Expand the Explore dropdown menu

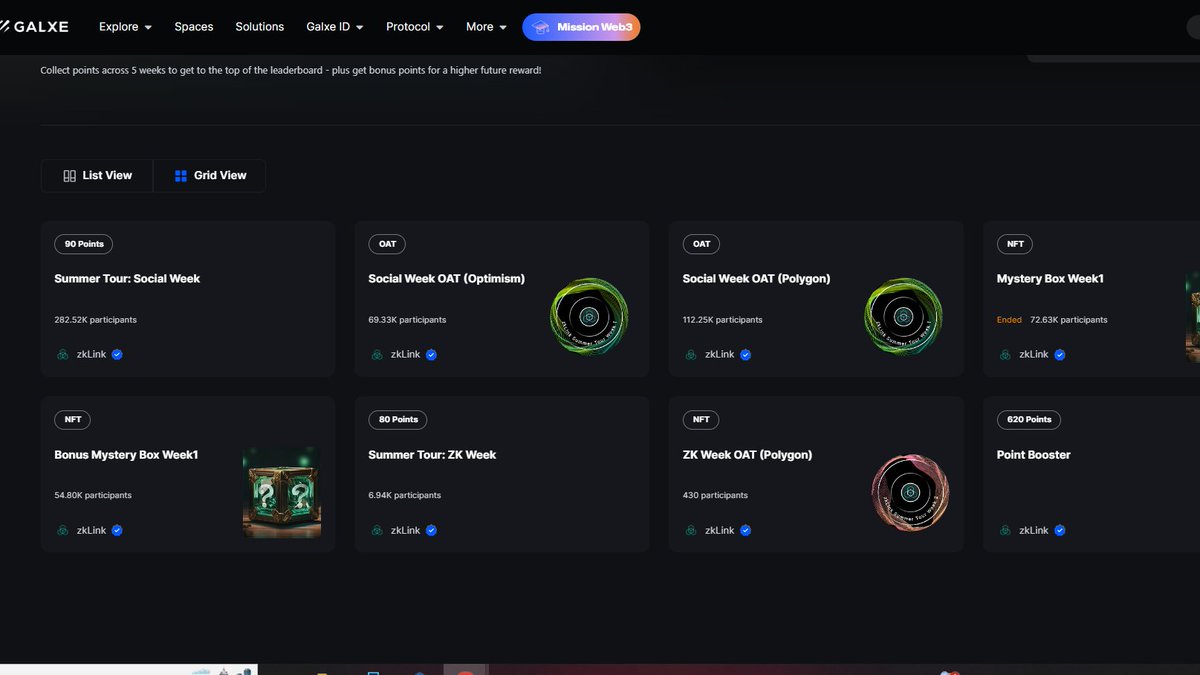tap(125, 27)
